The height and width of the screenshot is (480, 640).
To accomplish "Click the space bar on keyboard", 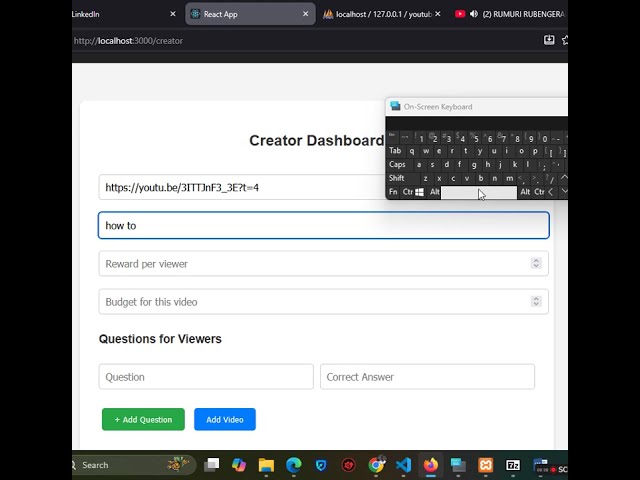I will [479, 192].
